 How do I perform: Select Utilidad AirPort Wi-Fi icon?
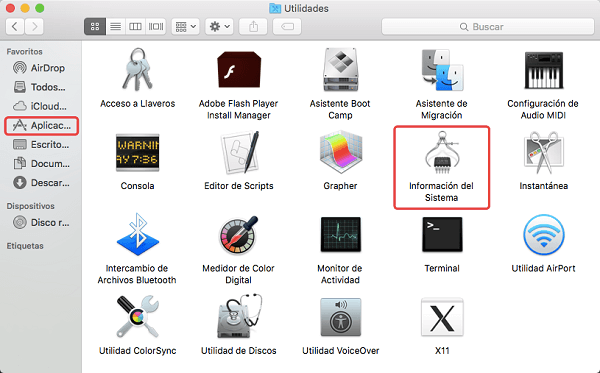[543, 235]
